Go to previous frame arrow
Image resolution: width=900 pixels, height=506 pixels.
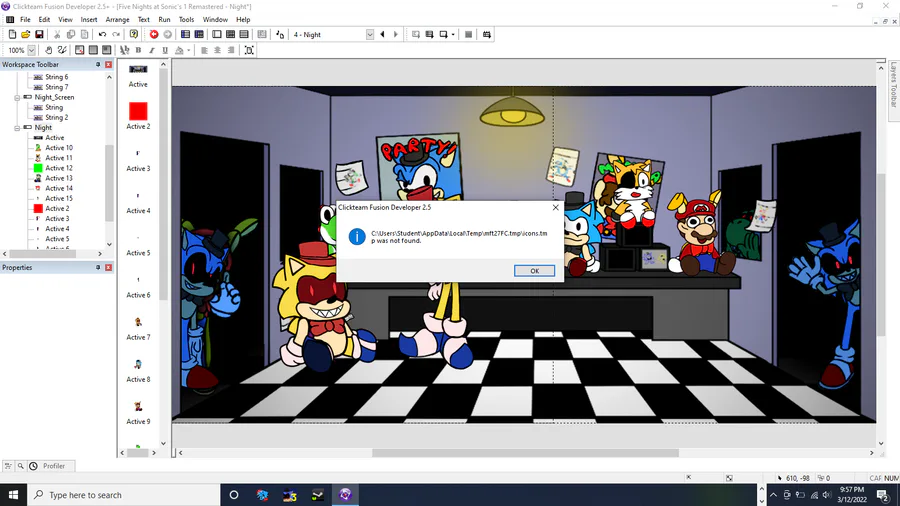point(382,34)
